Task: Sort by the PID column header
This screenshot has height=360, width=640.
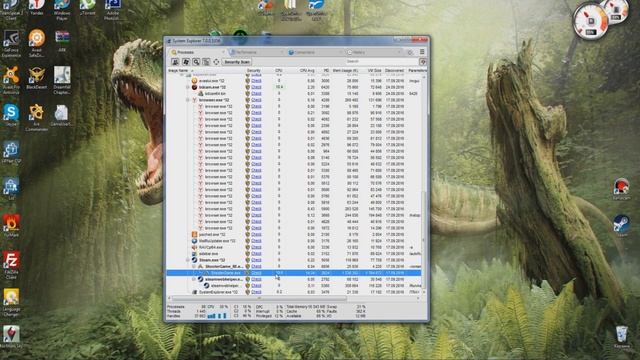Action: click(x=326, y=71)
